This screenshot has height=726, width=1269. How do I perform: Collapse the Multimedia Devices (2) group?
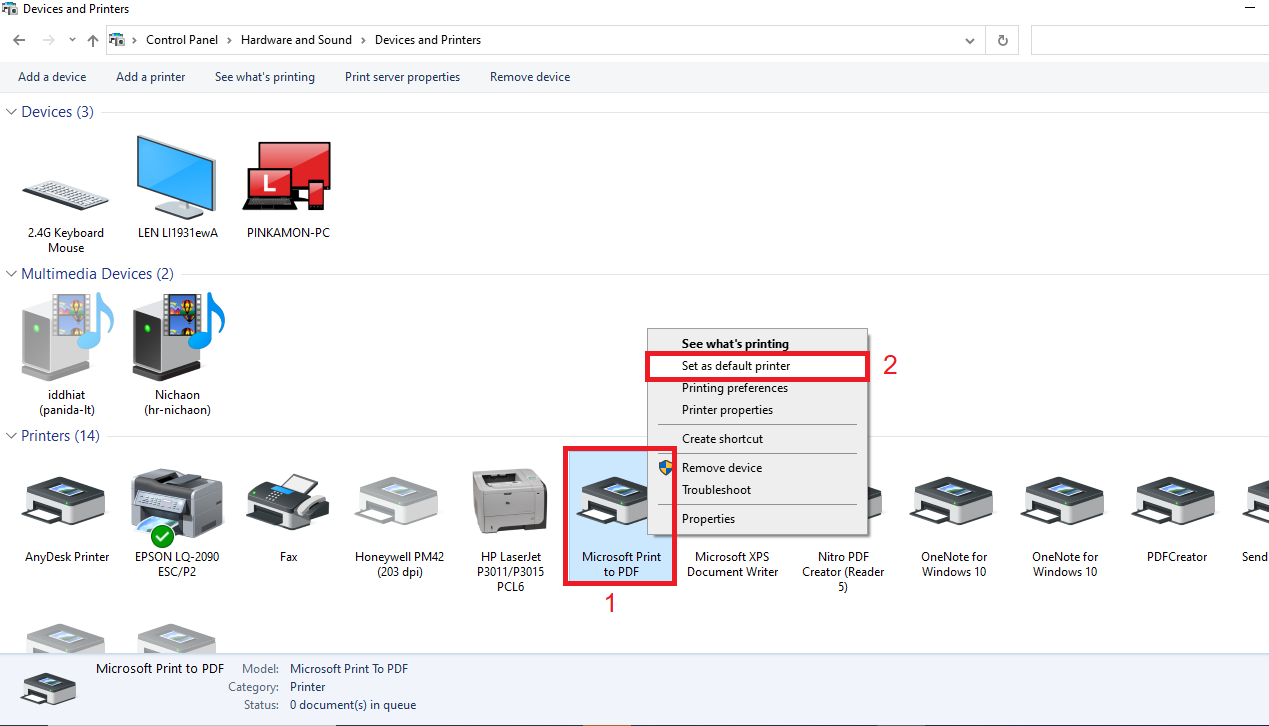[12, 274]
